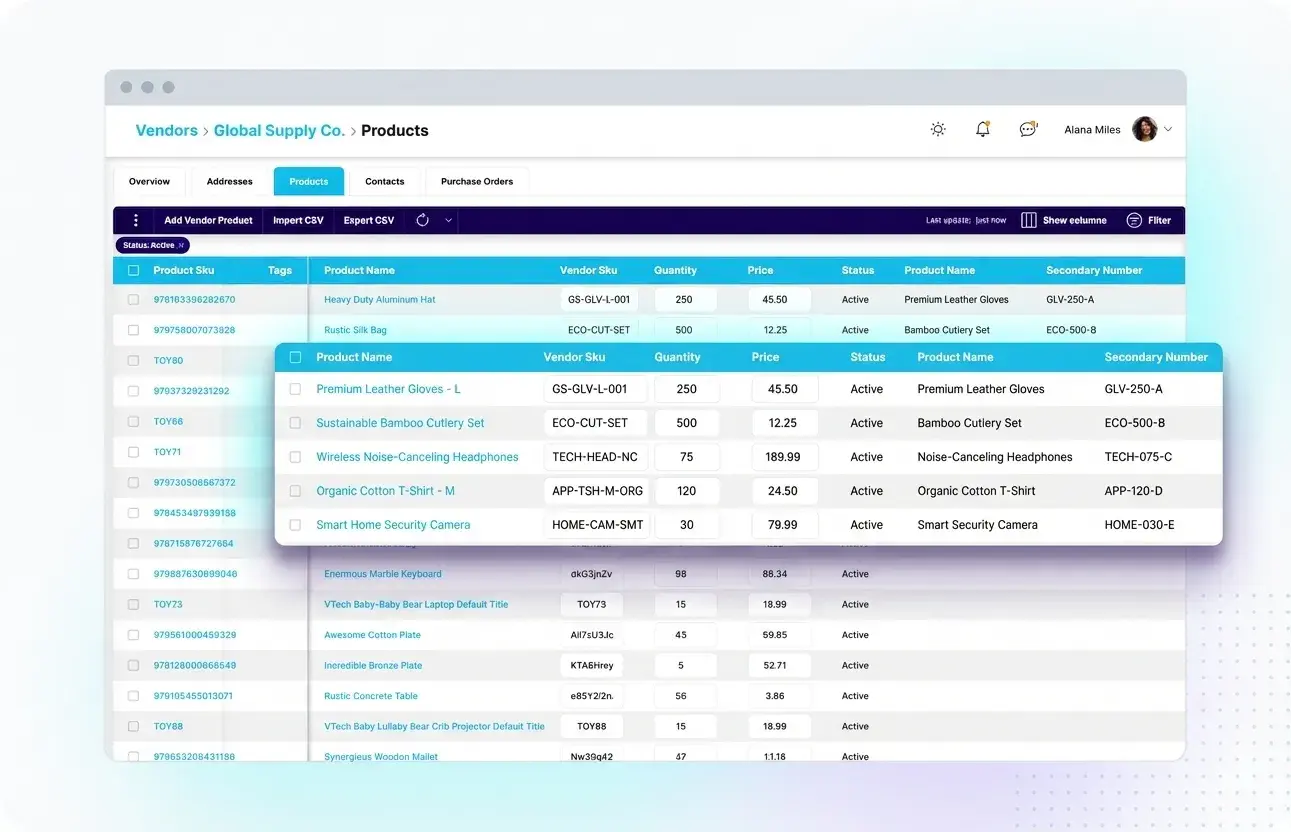Refresh the products list
This screenshot has width=1291, height=832.
[x=422, y=220]
